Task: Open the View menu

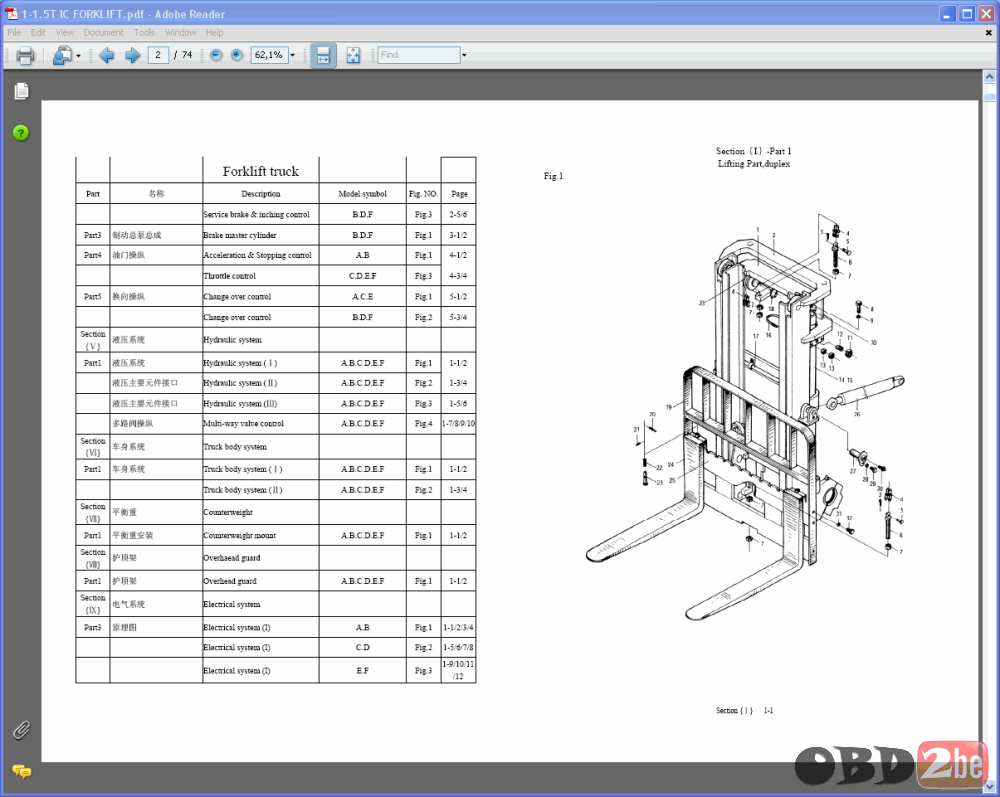Action: coord(65,33)
